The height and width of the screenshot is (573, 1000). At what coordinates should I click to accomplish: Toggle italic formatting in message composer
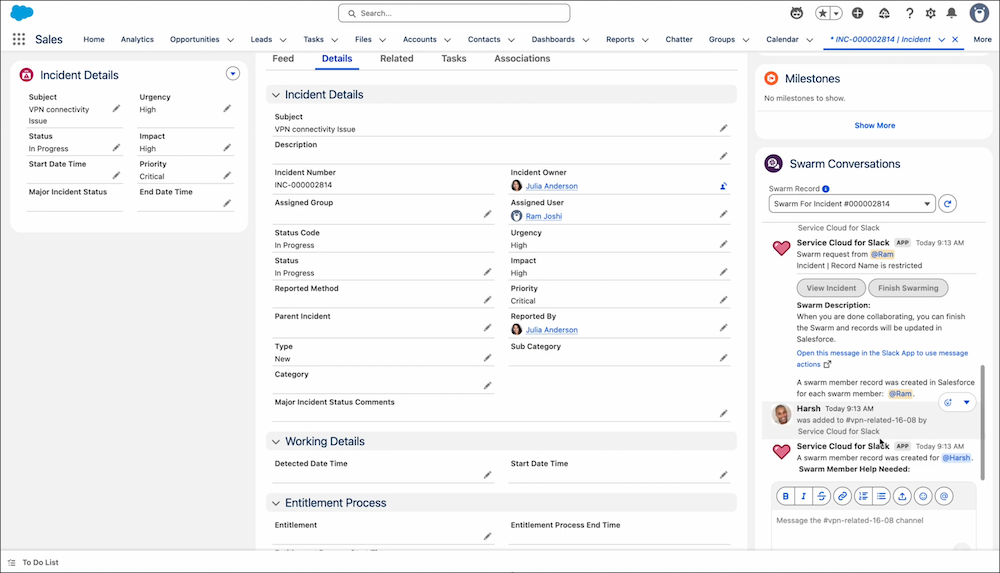(x=804, y=496)
